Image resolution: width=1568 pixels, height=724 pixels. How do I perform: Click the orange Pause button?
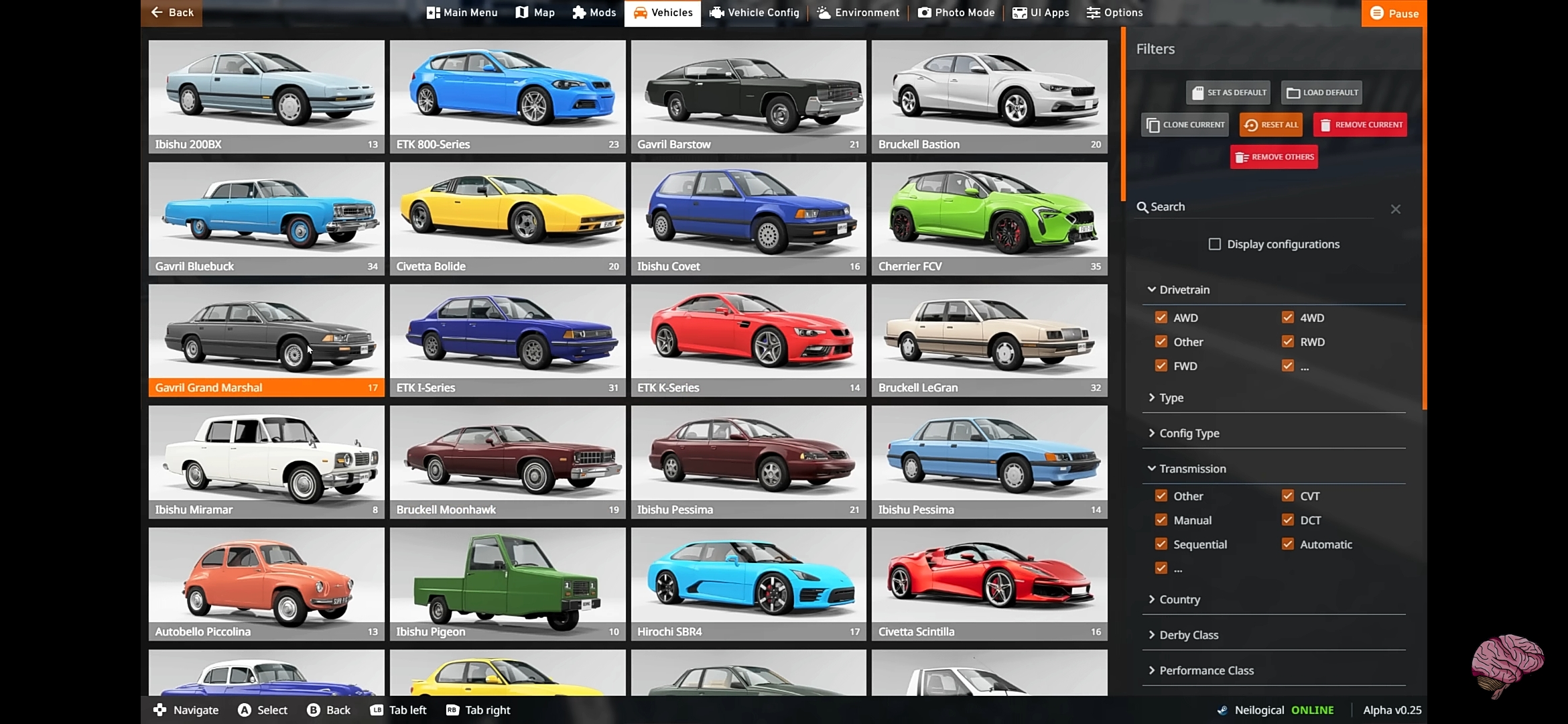(x=1394, y=13)
